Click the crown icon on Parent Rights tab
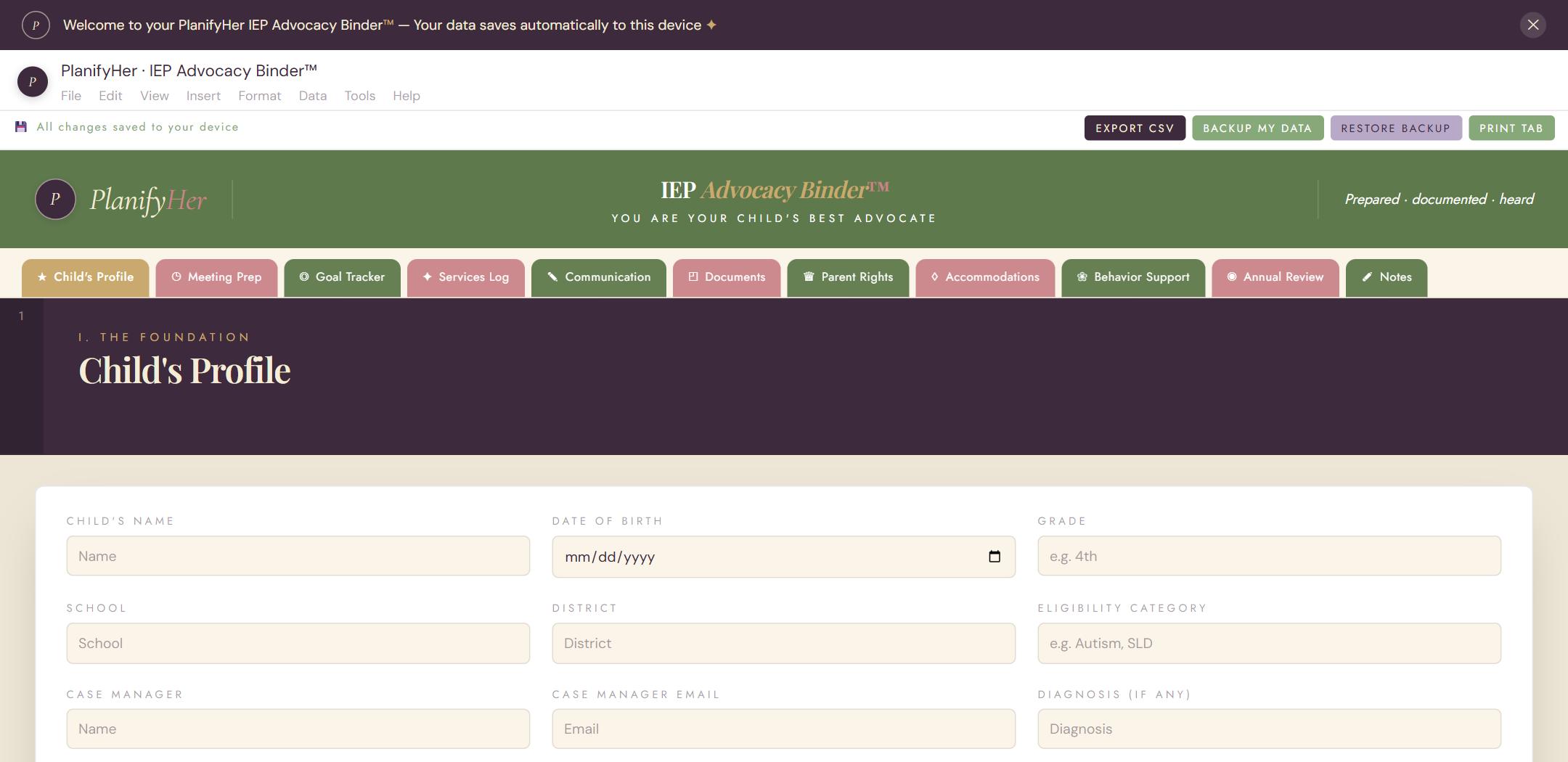This screenshot has height=762, width=1568. [x=809, y=277]
